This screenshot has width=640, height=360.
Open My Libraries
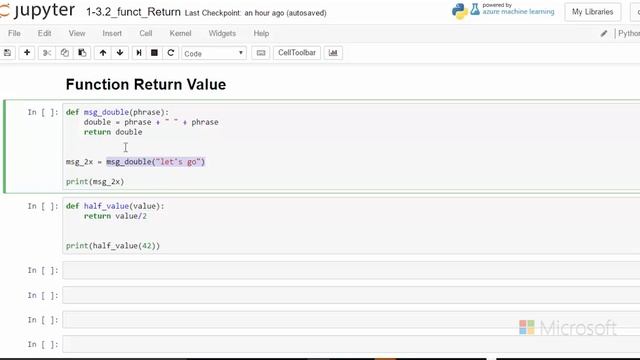pyautogui.click(x=593, y=12)
